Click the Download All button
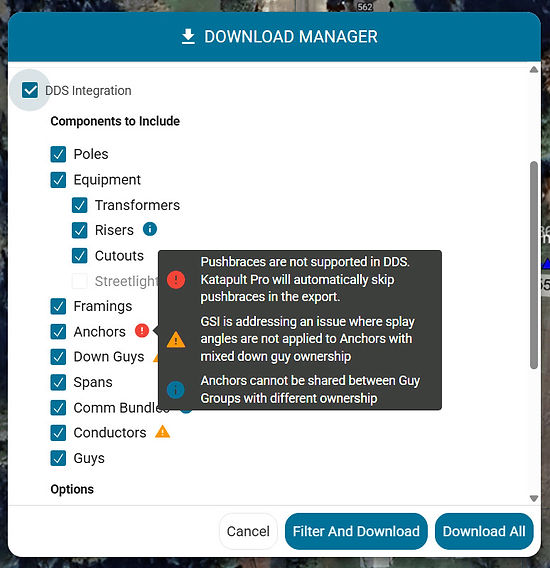Viewport: 550px width, 568px height. [484, 531]
